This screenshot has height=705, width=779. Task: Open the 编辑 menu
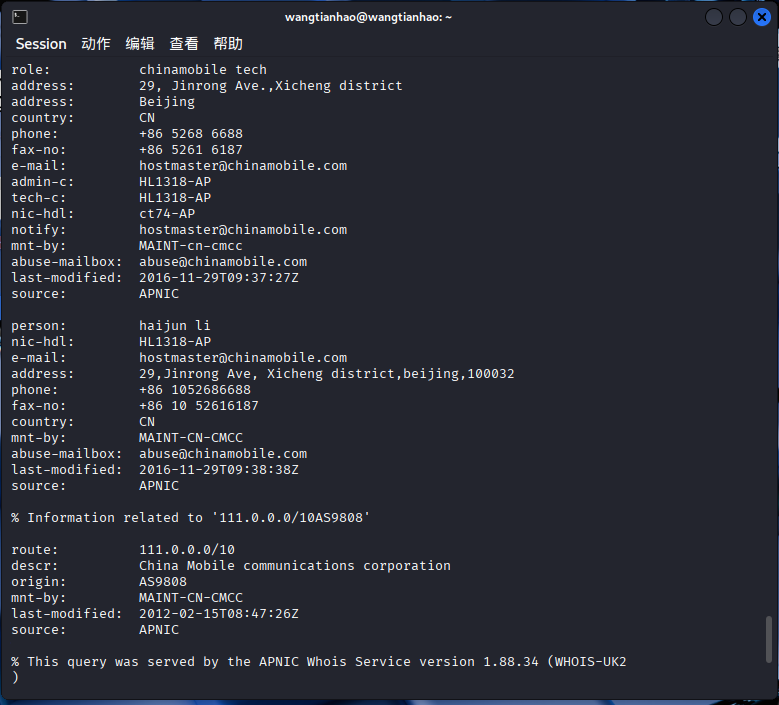(140, 44)
